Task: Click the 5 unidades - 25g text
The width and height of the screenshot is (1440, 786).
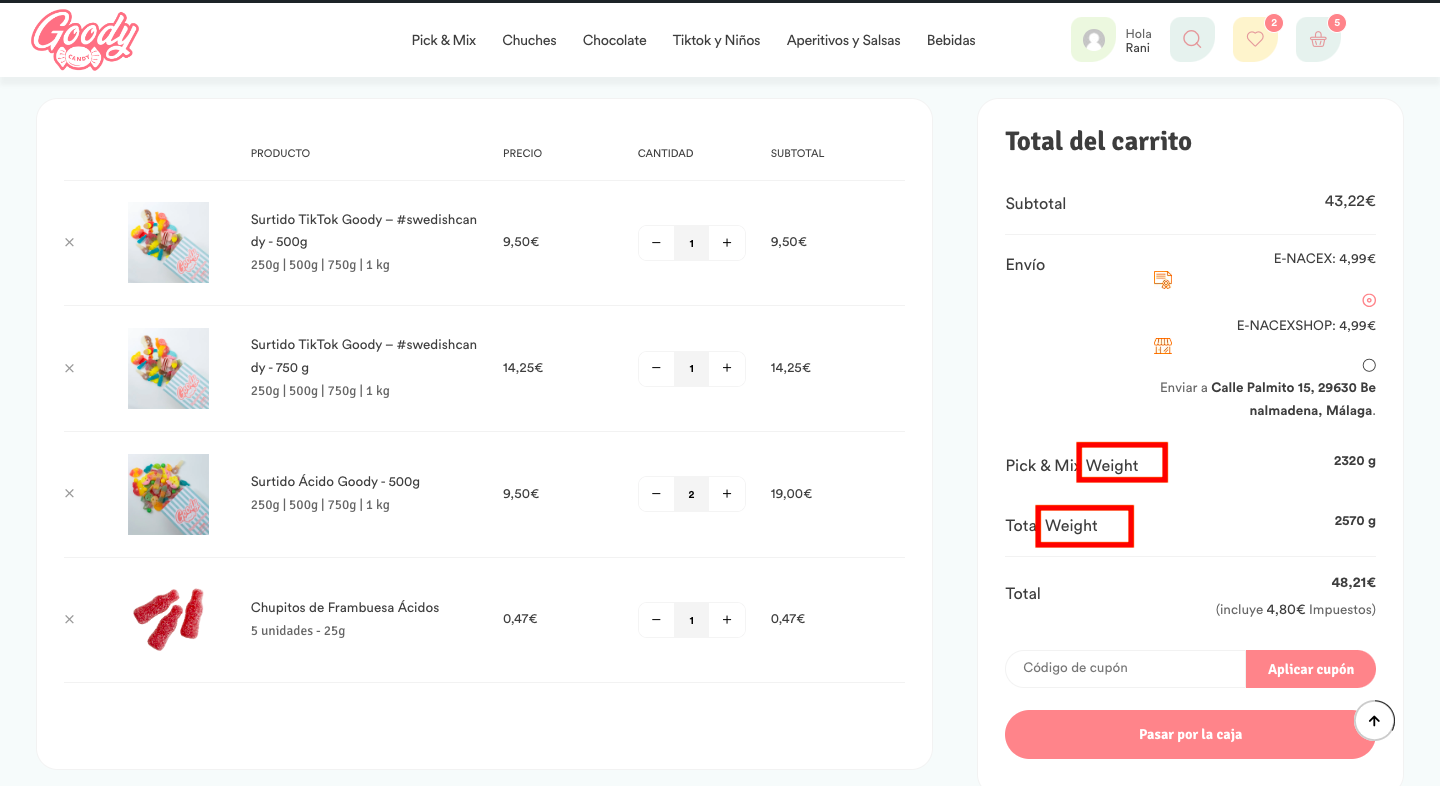Action: click(298, 631)
